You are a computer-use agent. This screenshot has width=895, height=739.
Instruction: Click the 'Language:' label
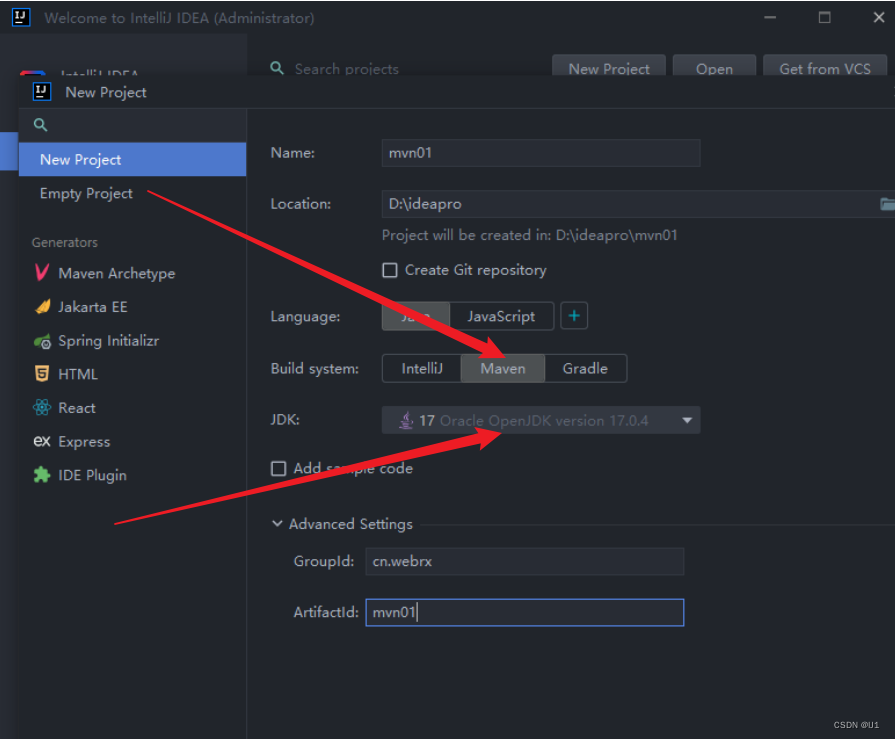click(x=305, y=317)
